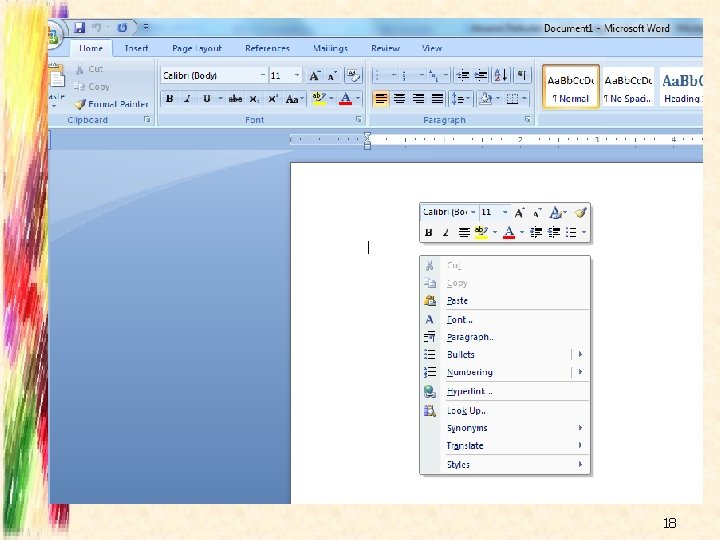
Task: Open the References tab
Action: (x=267, y=48)
